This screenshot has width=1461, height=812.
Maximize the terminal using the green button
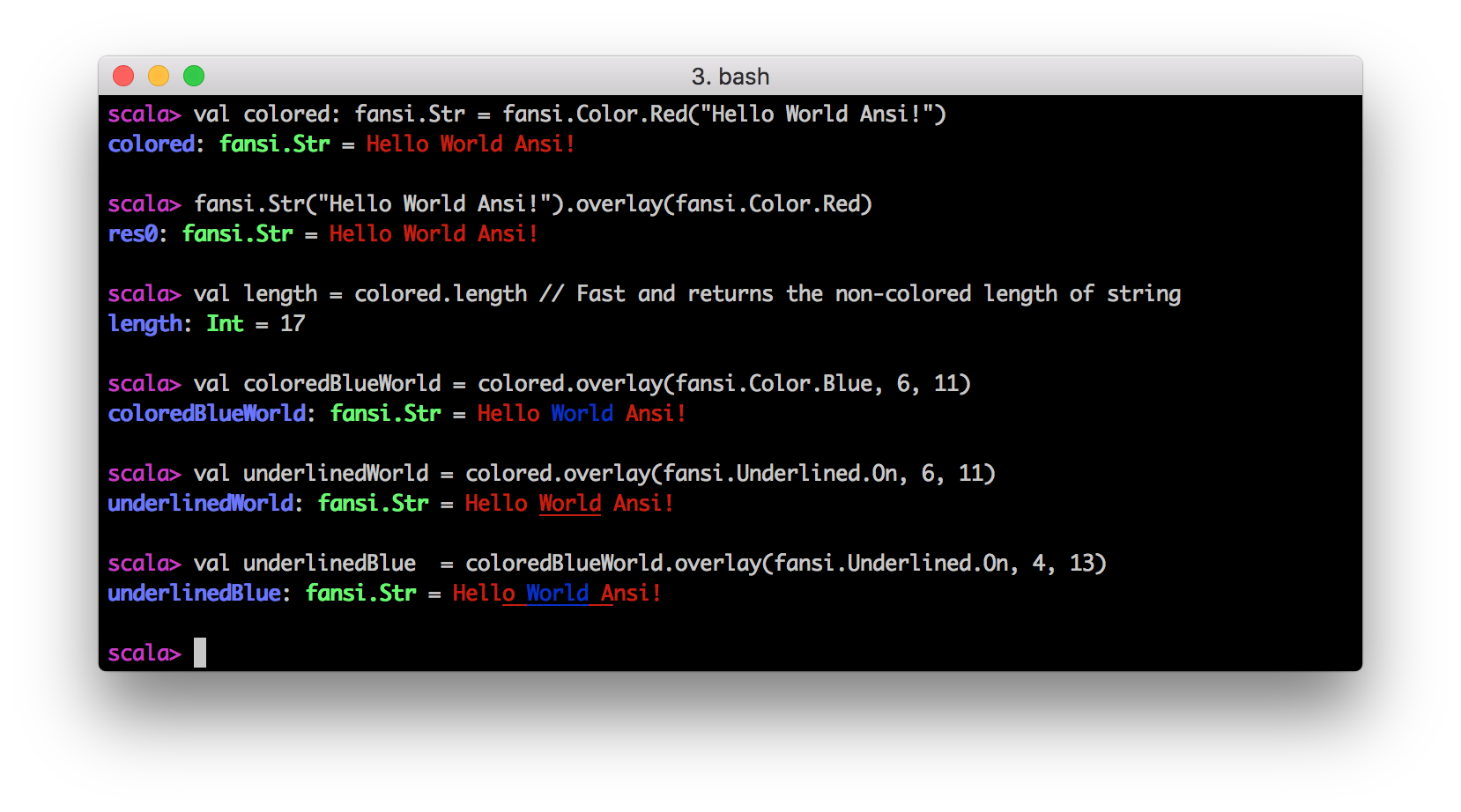click(194, 77)
